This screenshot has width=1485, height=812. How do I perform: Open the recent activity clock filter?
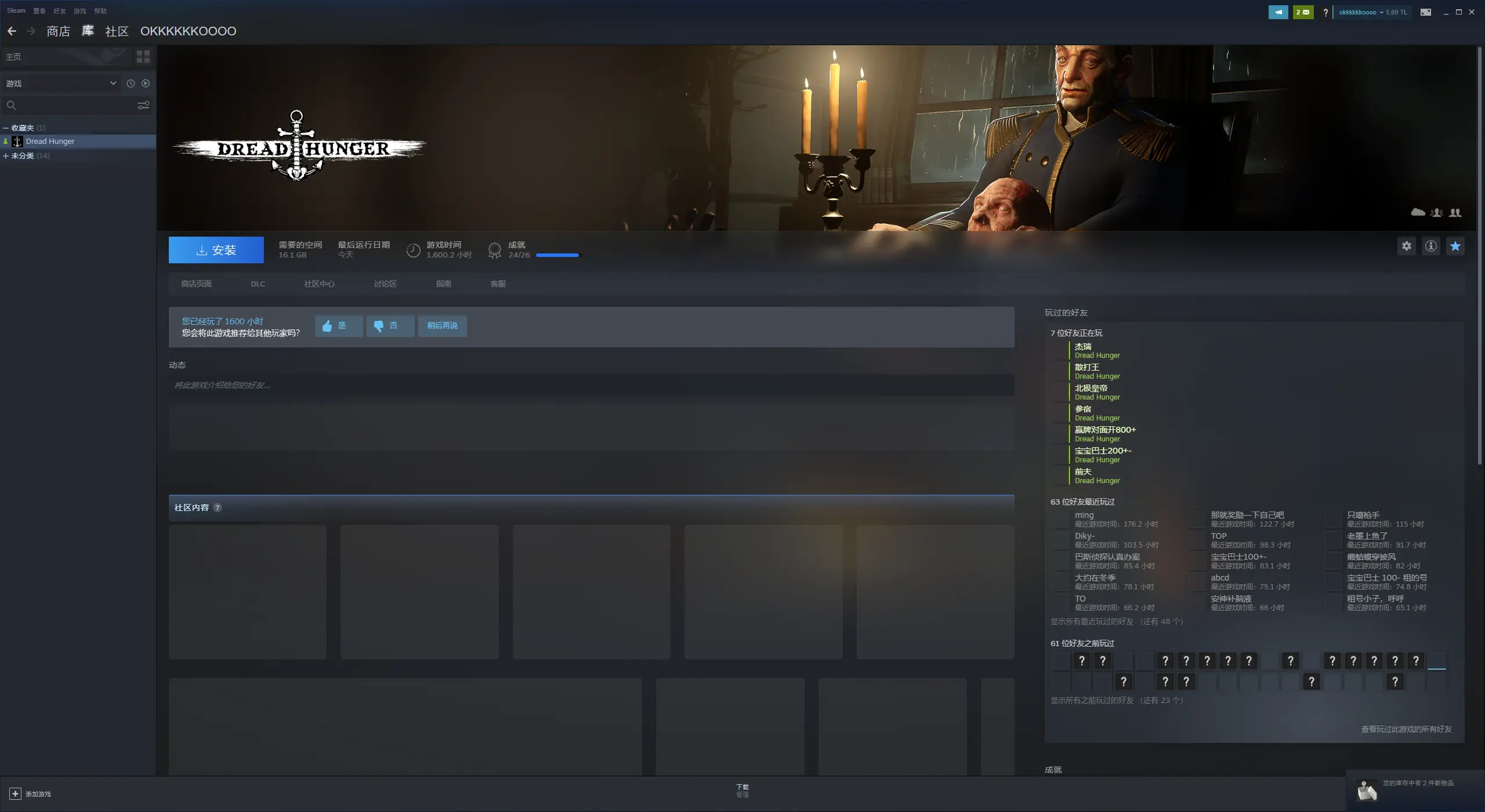coord(131,84)
